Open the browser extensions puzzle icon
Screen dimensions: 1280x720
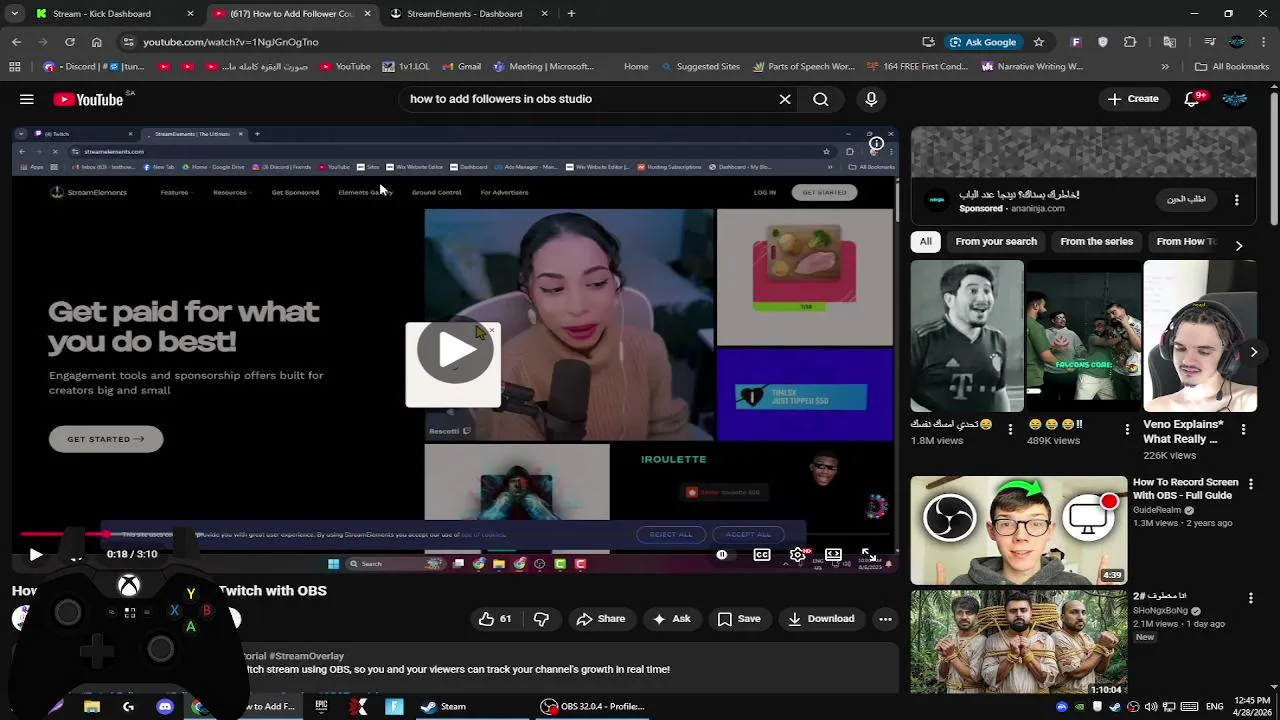[1130, 42]
